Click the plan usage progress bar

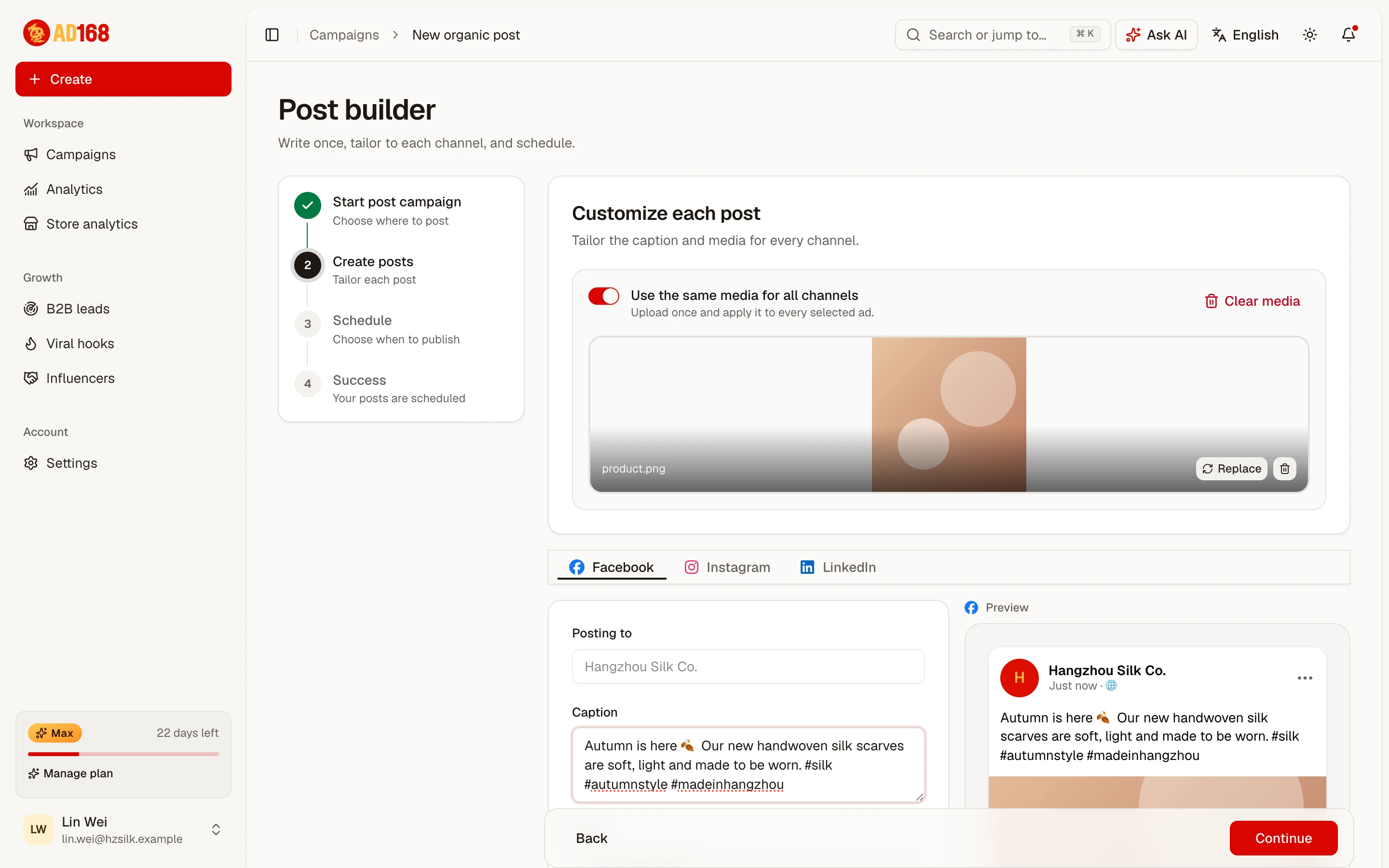[x=123, y=754]
